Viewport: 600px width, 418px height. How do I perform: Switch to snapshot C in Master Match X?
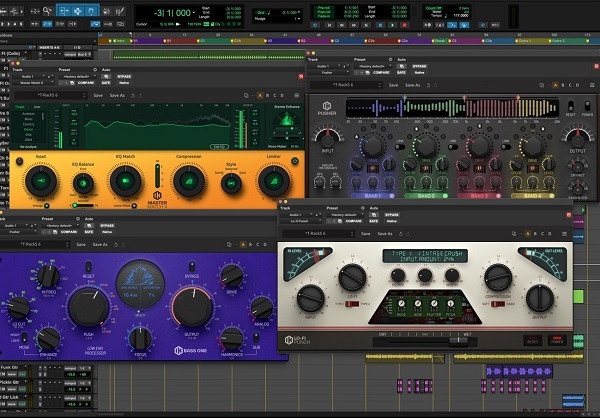point(275,95)
